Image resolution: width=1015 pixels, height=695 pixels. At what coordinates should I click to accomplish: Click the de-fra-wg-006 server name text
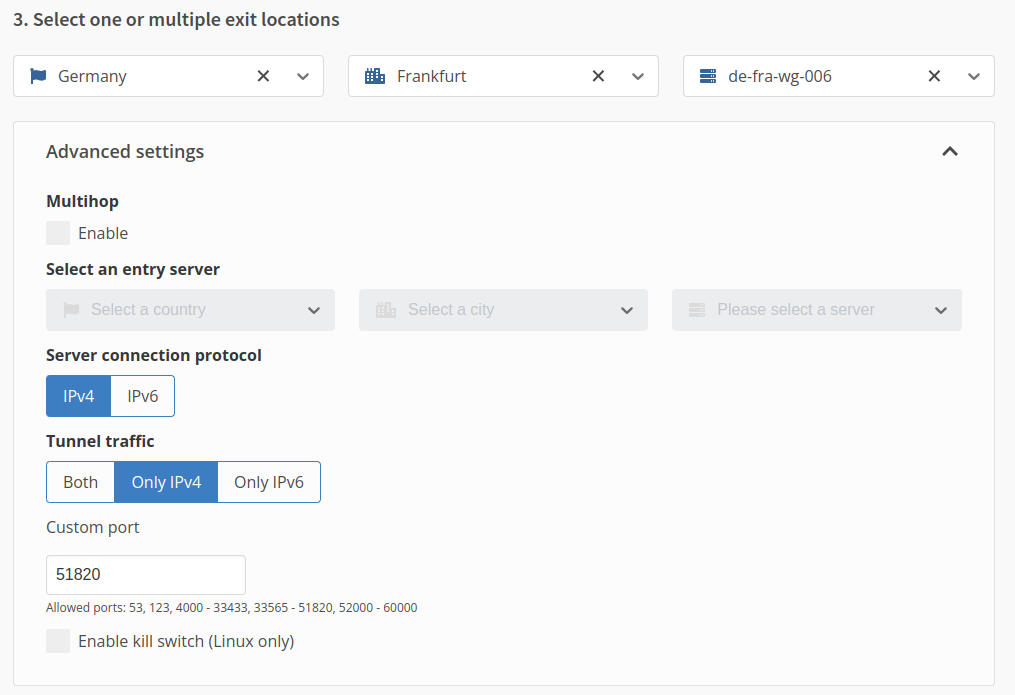tap(780, 76)
